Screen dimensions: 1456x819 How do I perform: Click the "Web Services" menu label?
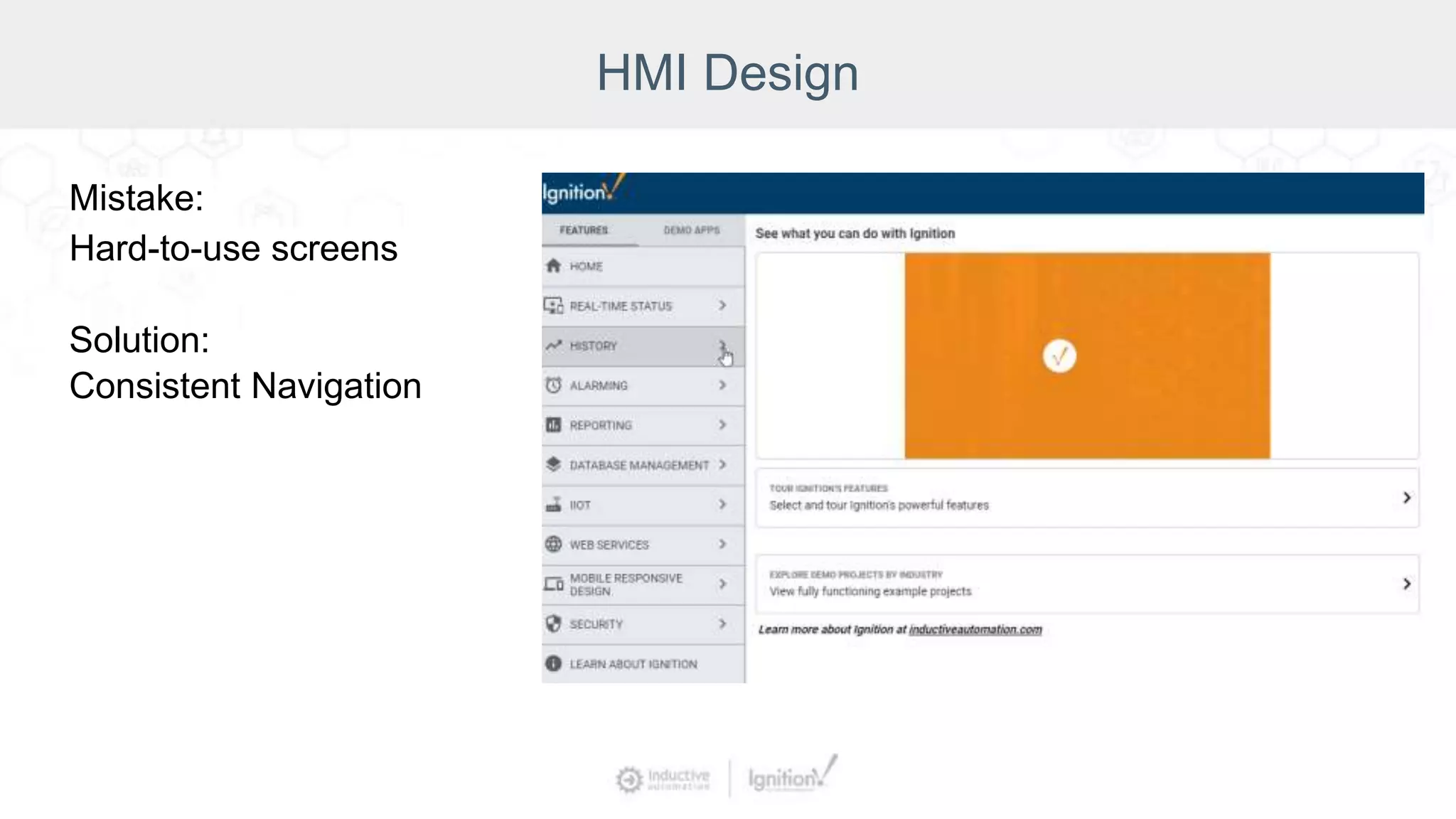point(609,545)
